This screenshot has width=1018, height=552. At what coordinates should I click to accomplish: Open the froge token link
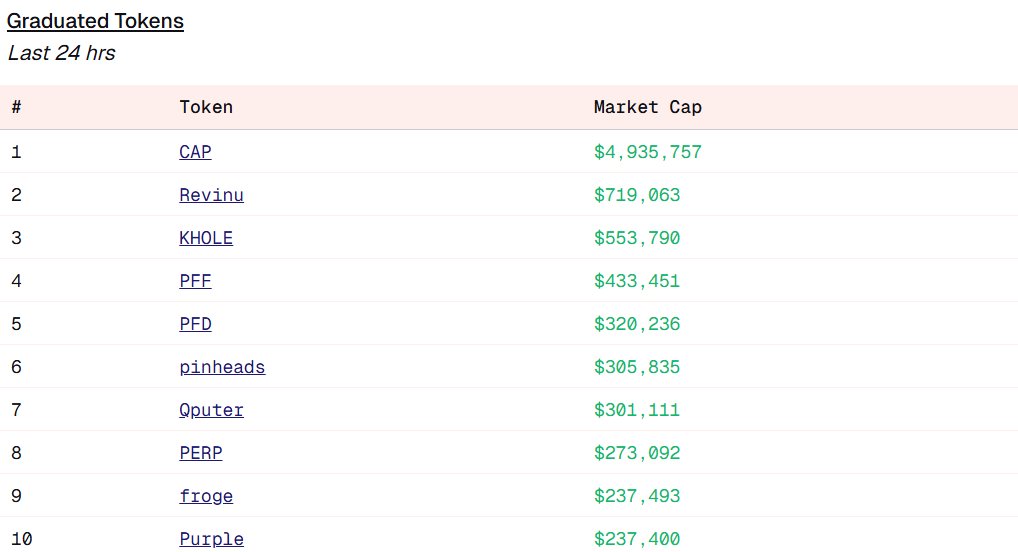206,497
